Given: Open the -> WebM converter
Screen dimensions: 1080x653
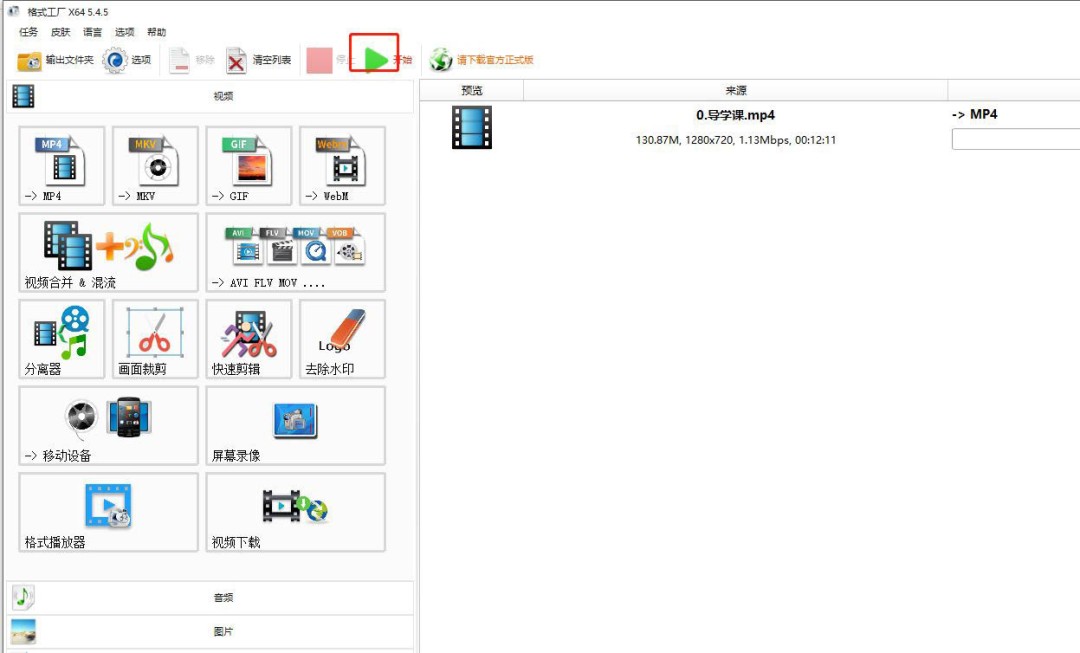Looking at the screenshot, I should click(342, 166).
